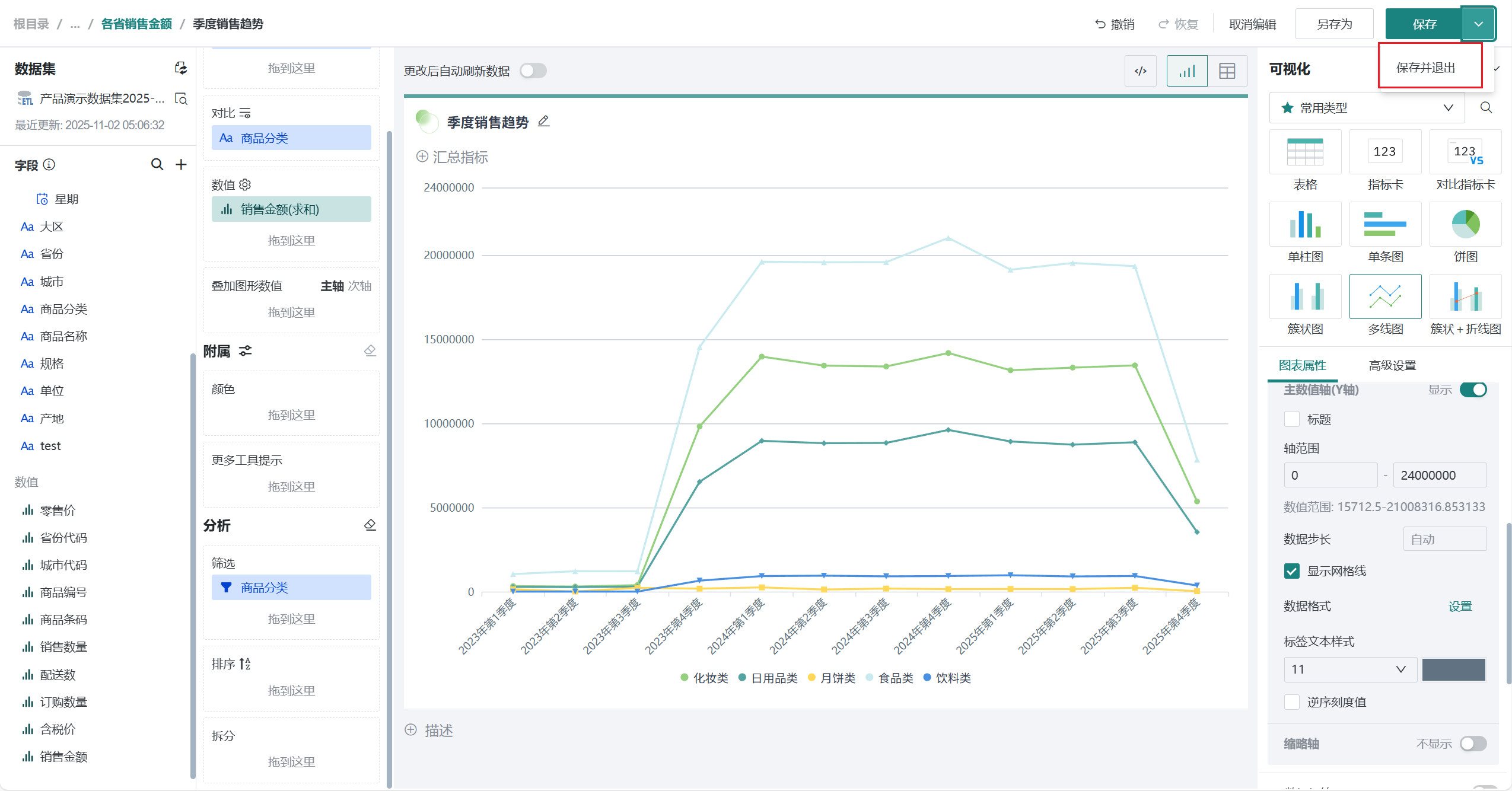
Task: Edit chart title with pencil icon
Action: (543, 122)
